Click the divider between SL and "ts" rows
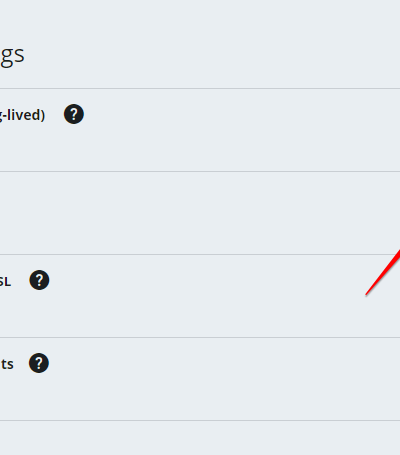400x455 pixels. [200, 337]
